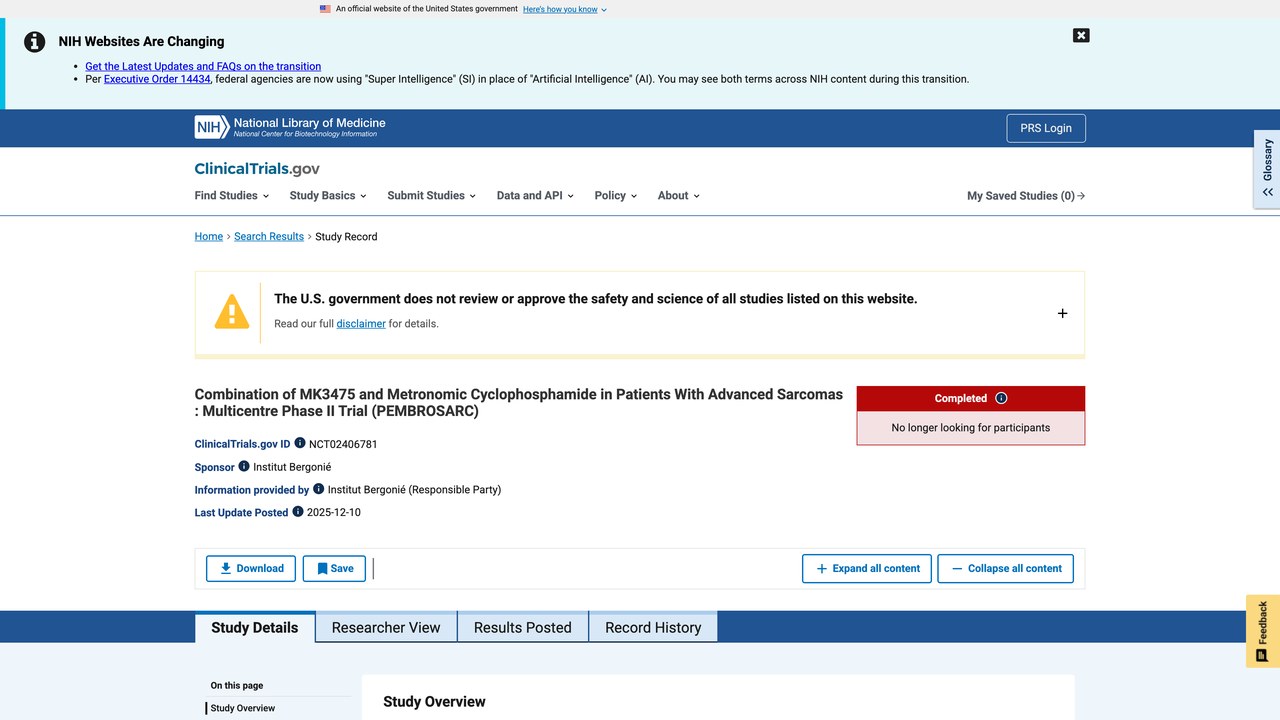Close the NIH Websites Are Changing banner
The height and width of the screenshot is (720, 1280).
[x=1081, y=35]
